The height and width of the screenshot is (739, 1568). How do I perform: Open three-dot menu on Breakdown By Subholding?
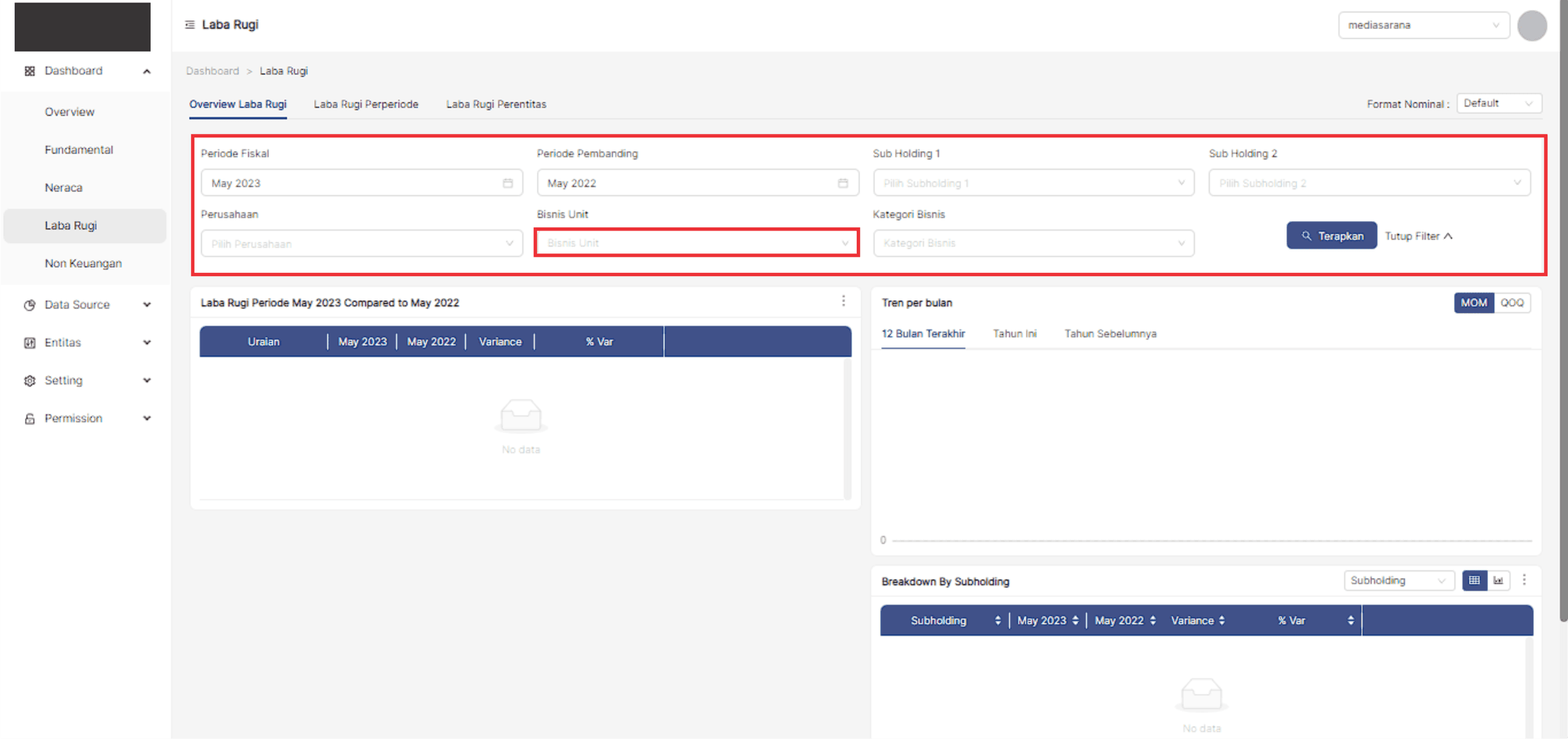click(1524, 580)
